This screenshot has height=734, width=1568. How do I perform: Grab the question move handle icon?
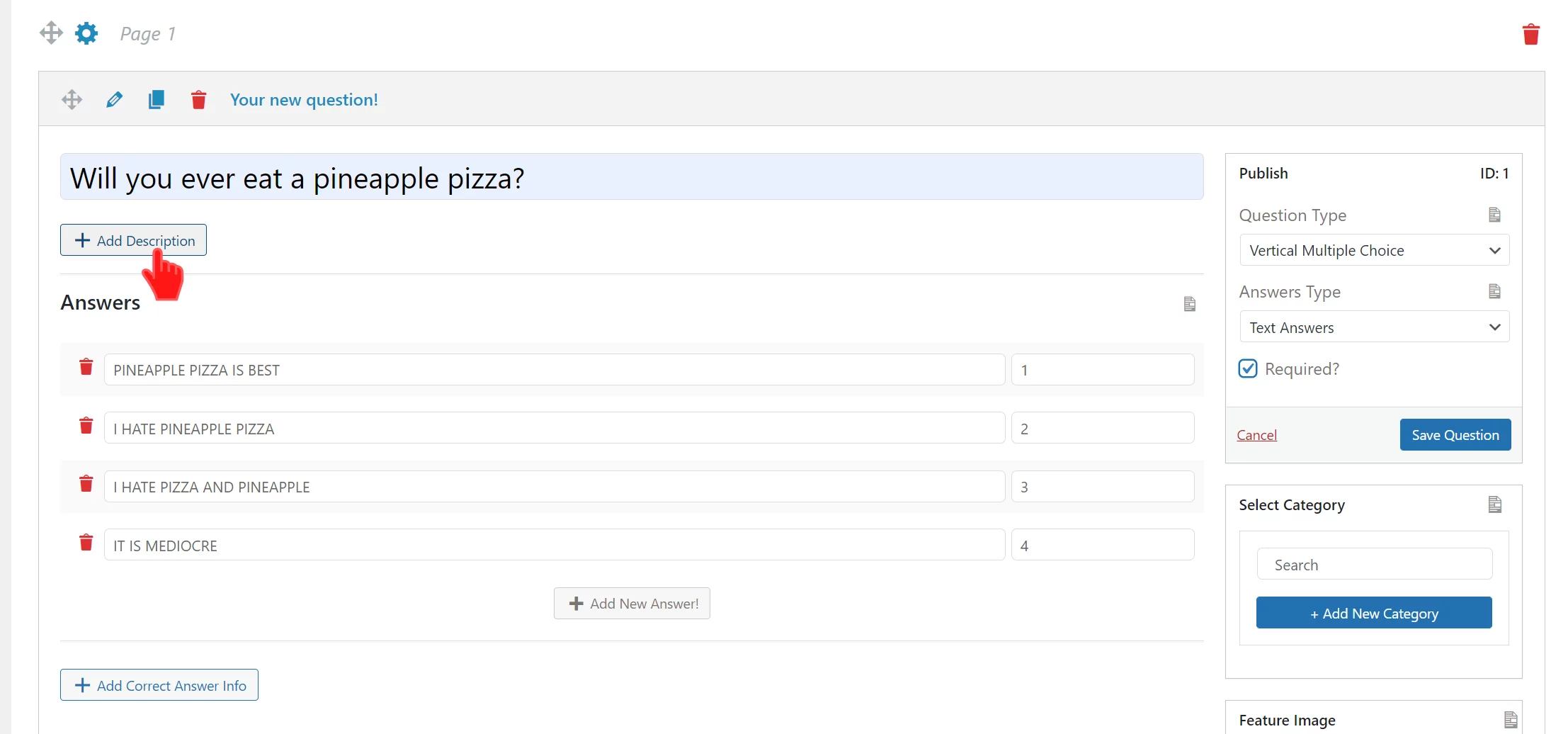pyautogui.click(x=72, y=100)
